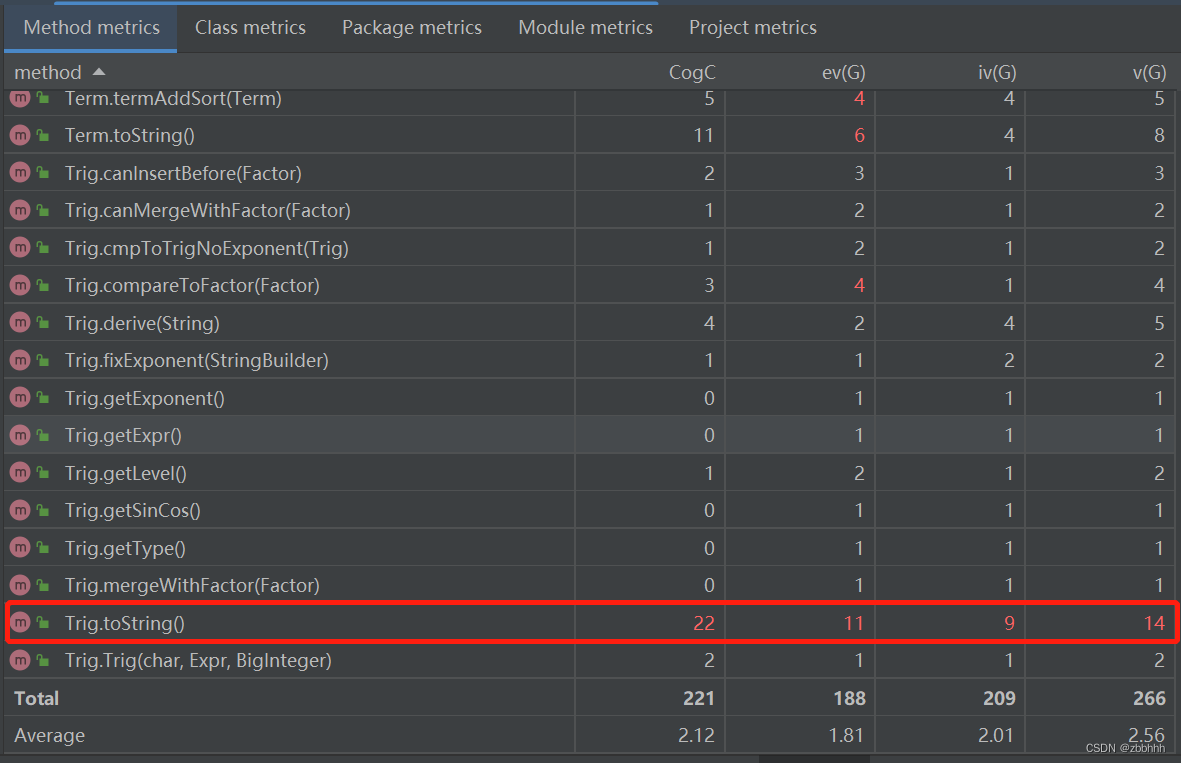Click method icon for Trig.canInsertBefore(Factor)
The width and height of the screenshot is (1181, 763).
20,172
